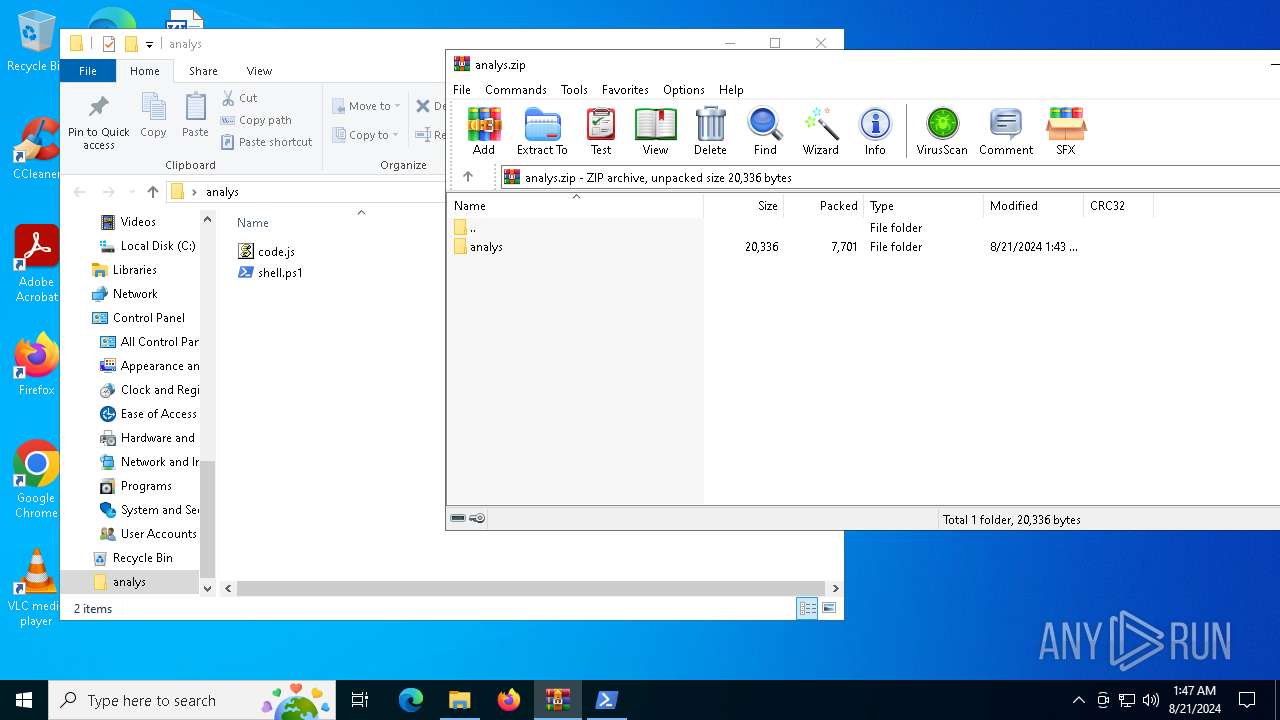Open the Explorer File tab
The height and width of the screenshot is (720, 1280).
88,71
